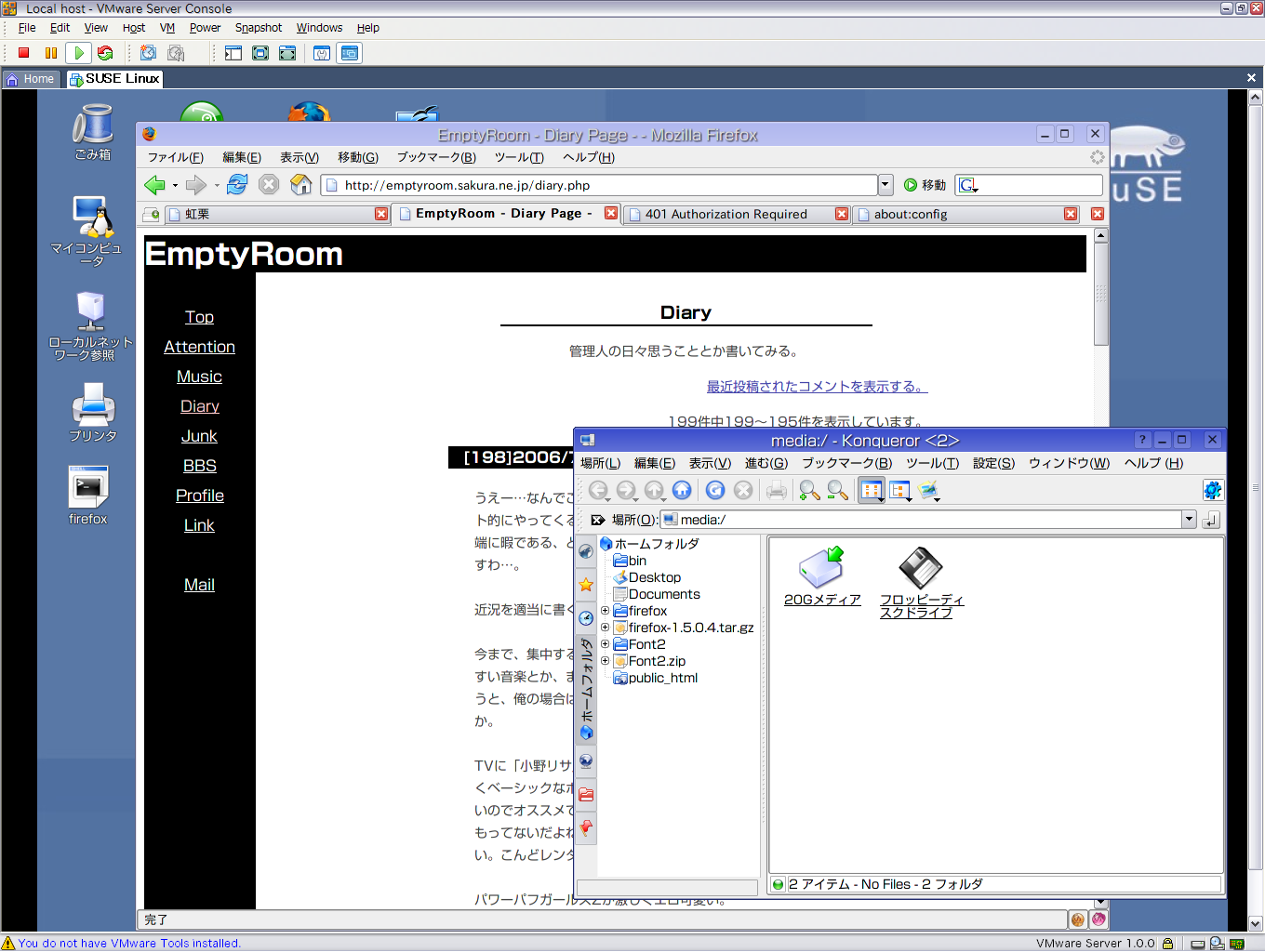This screenshot has height=952, width=1265.
Task: Click the Firefox Back arrow
Action: pos(154,185)
